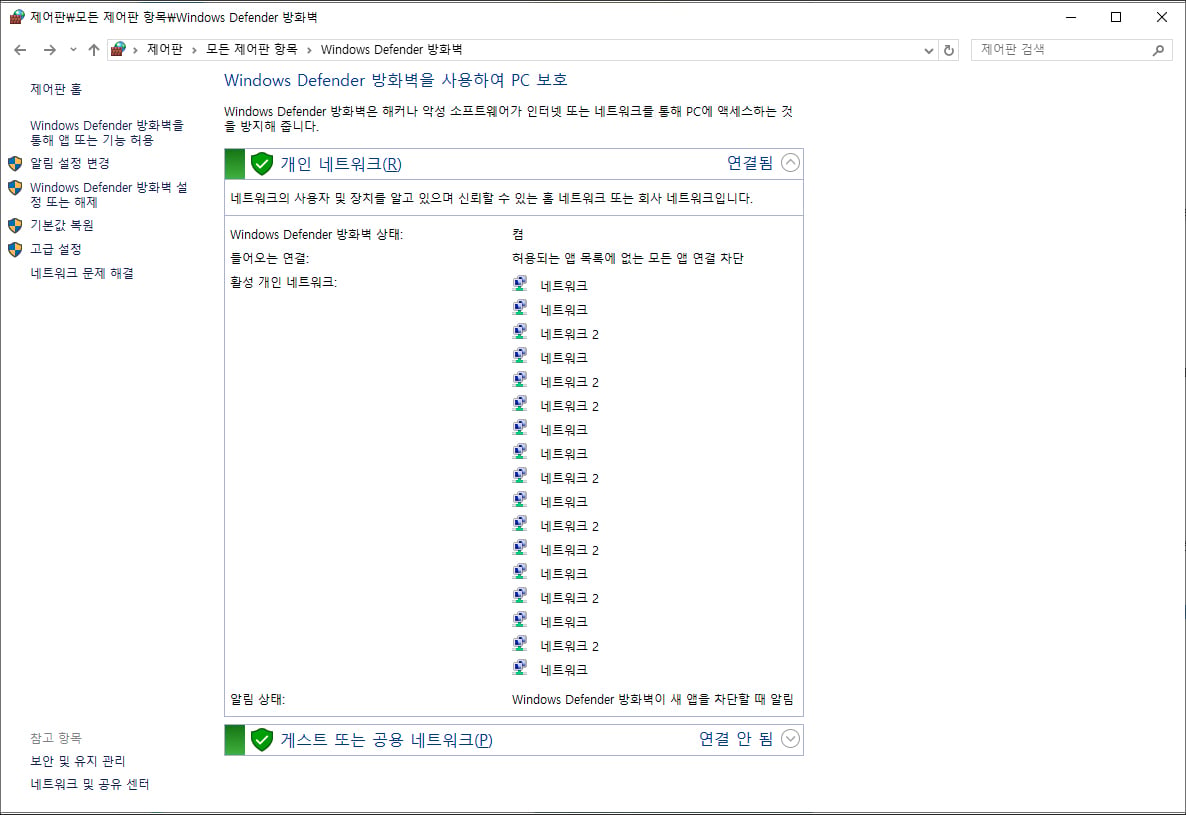
Task: Collapse 개인 네트워크 section with chevron
Action: click(x=790, y=163)
